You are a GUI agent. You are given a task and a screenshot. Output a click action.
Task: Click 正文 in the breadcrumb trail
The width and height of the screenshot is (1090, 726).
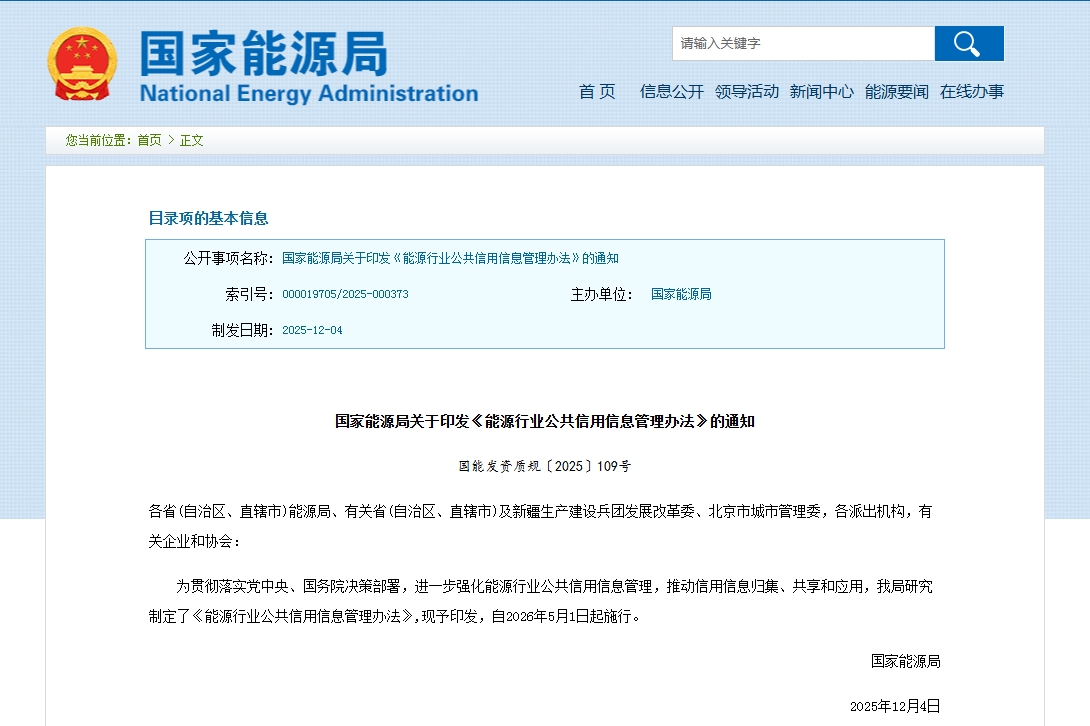(192, 141)
